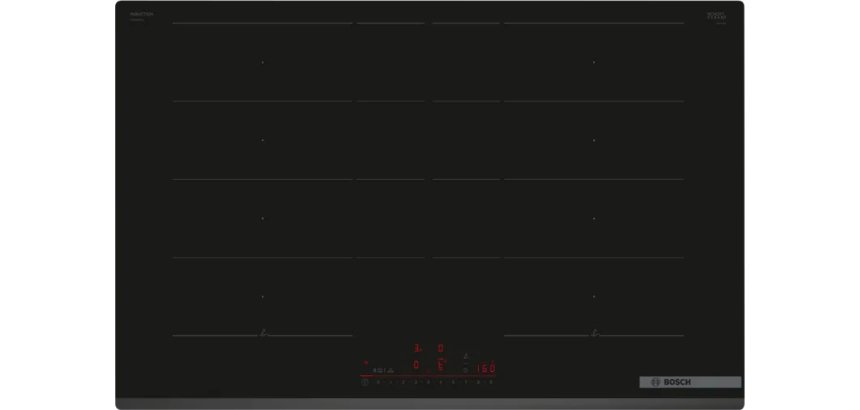Viewport: 860px width, 410px height.
Task: Click the SCHOTT CERAN mark
Action: pos(716,16)
